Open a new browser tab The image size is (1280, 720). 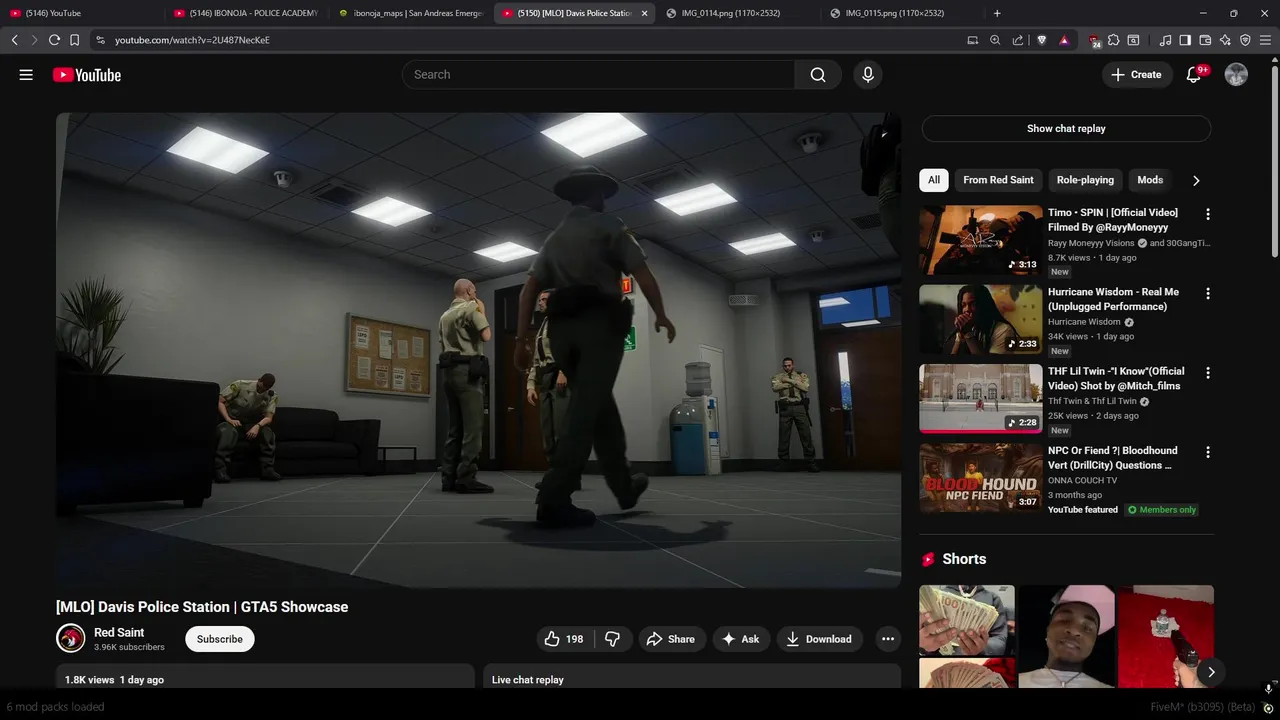pos(997,13)
